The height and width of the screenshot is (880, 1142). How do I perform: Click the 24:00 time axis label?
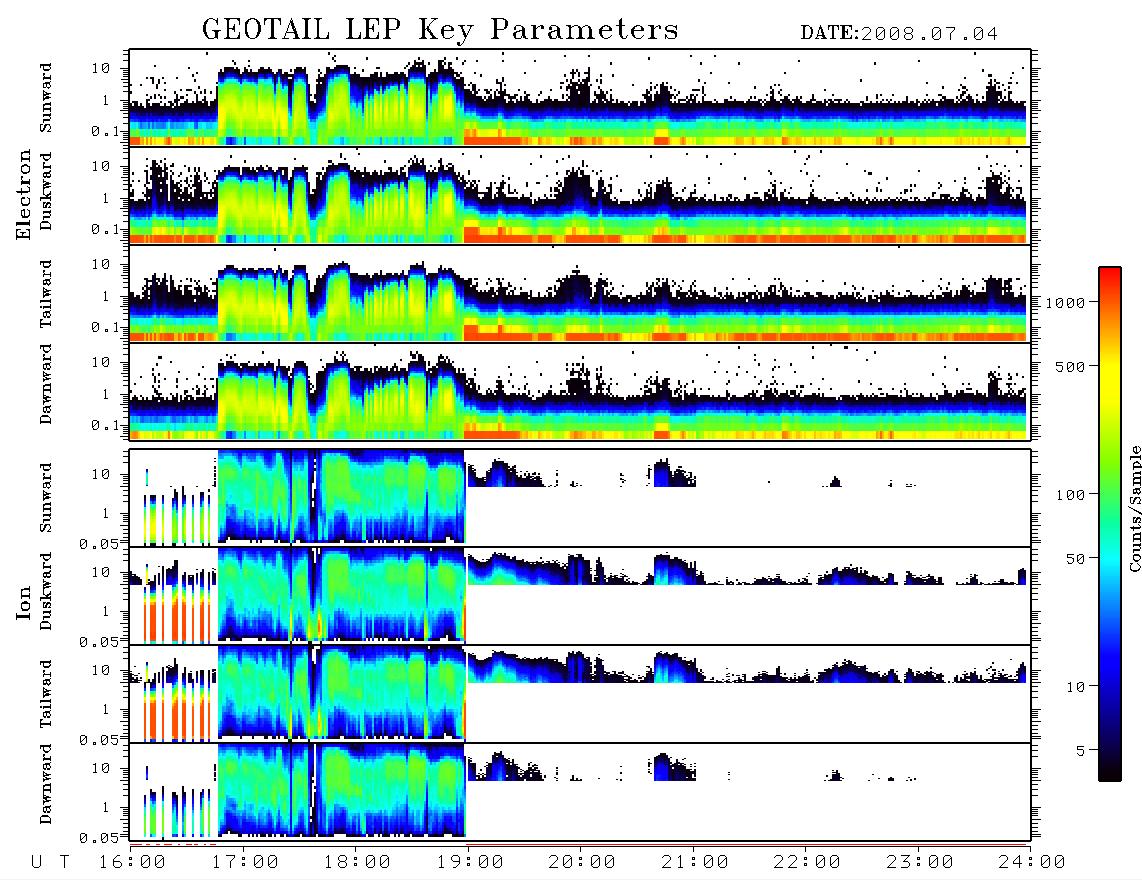(x=1032, y=862)
